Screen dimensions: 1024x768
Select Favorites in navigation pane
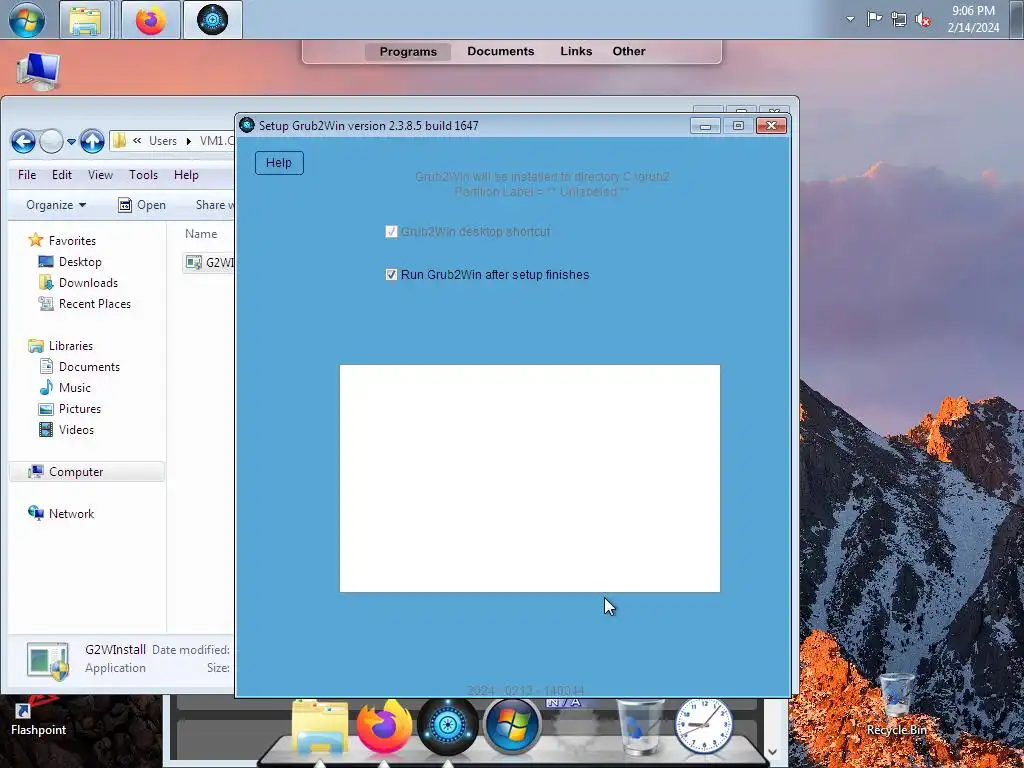tap(63, 241)
